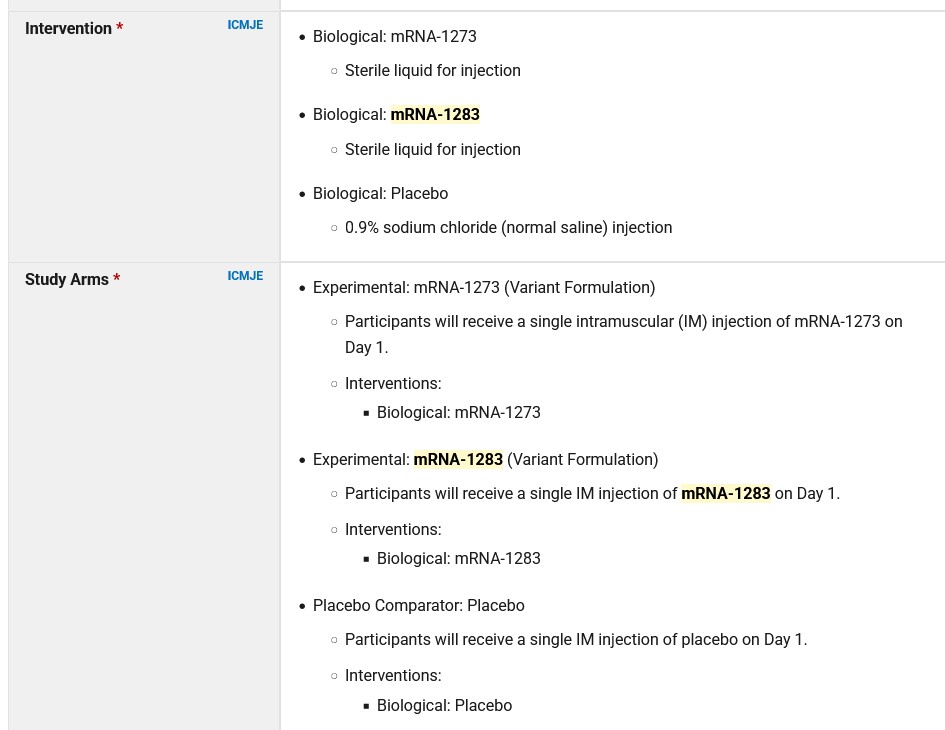945x730 pixels.
Task: Click the ICMJE link in the Study Arms row
Action: point(245,276)
